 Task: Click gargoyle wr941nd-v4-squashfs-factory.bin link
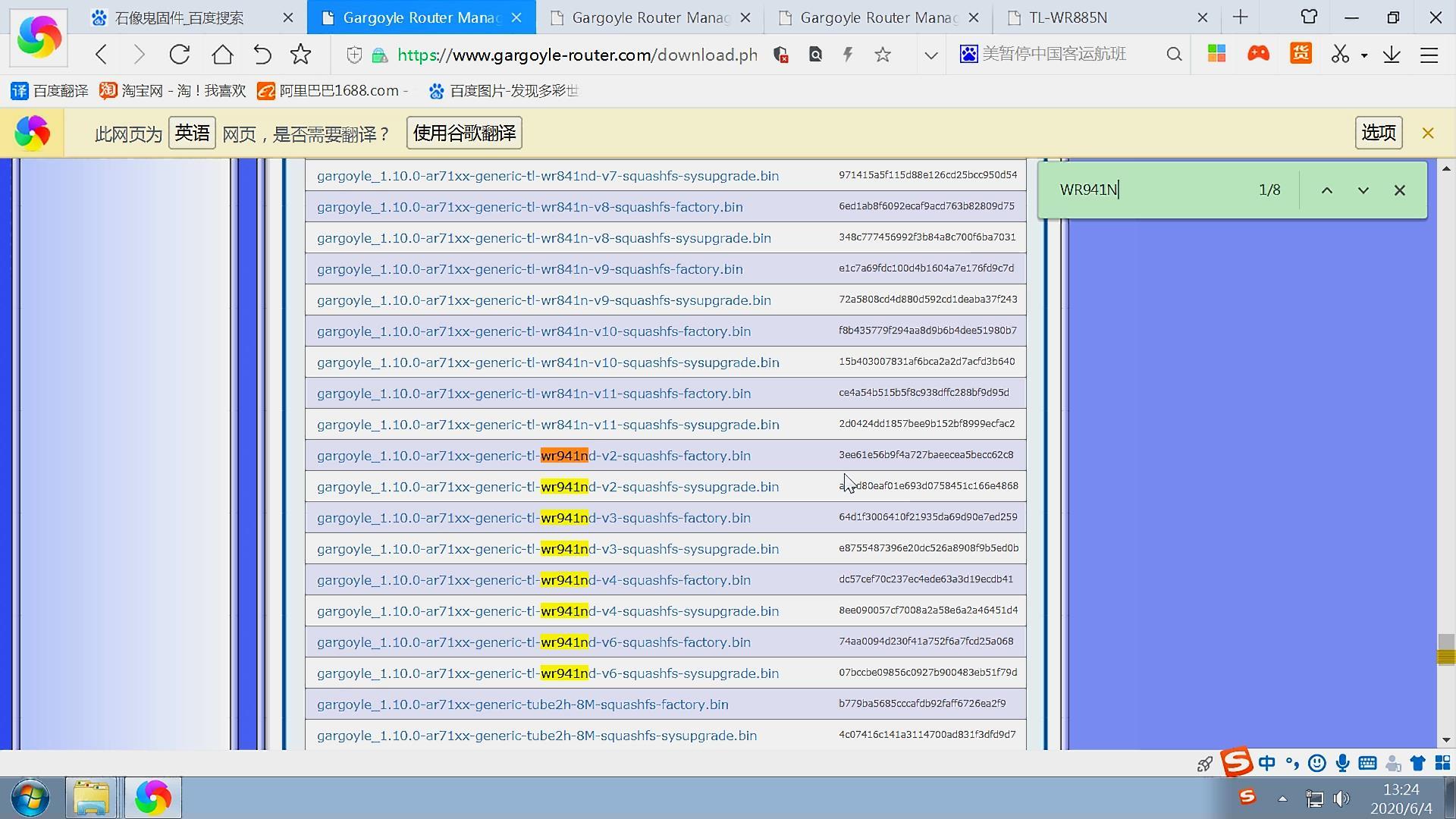(x=534, y=579)
